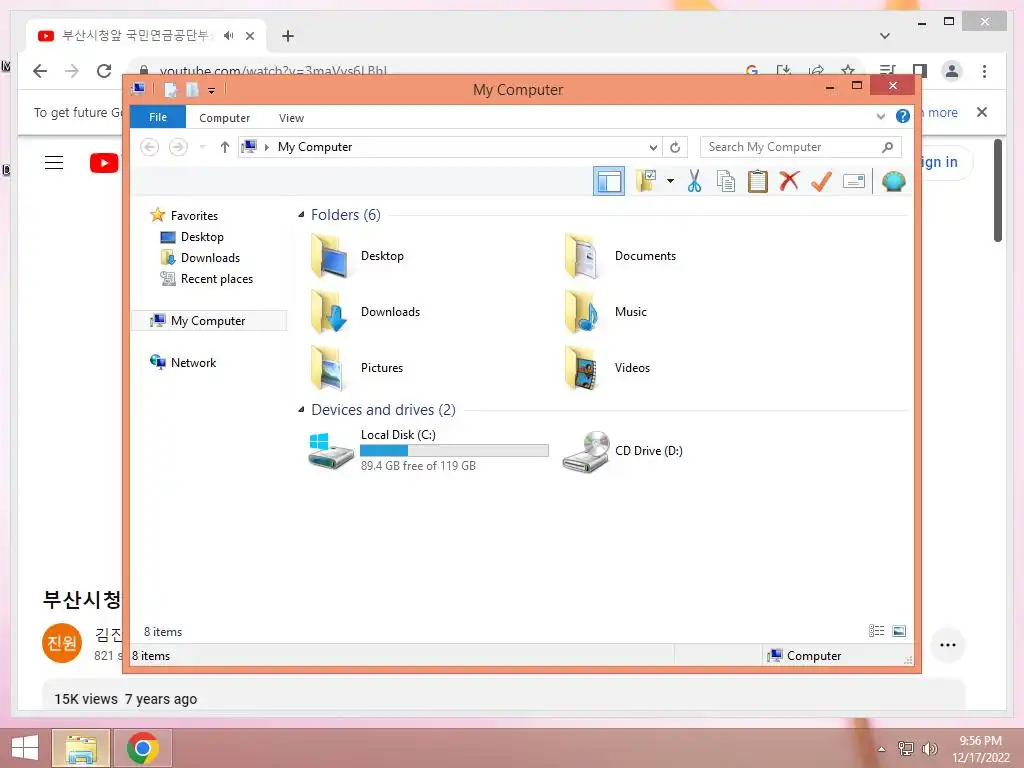Mute the YouTube tab audio icon
This screenshot has width=1024, height=768.
[x=228, y=35]
